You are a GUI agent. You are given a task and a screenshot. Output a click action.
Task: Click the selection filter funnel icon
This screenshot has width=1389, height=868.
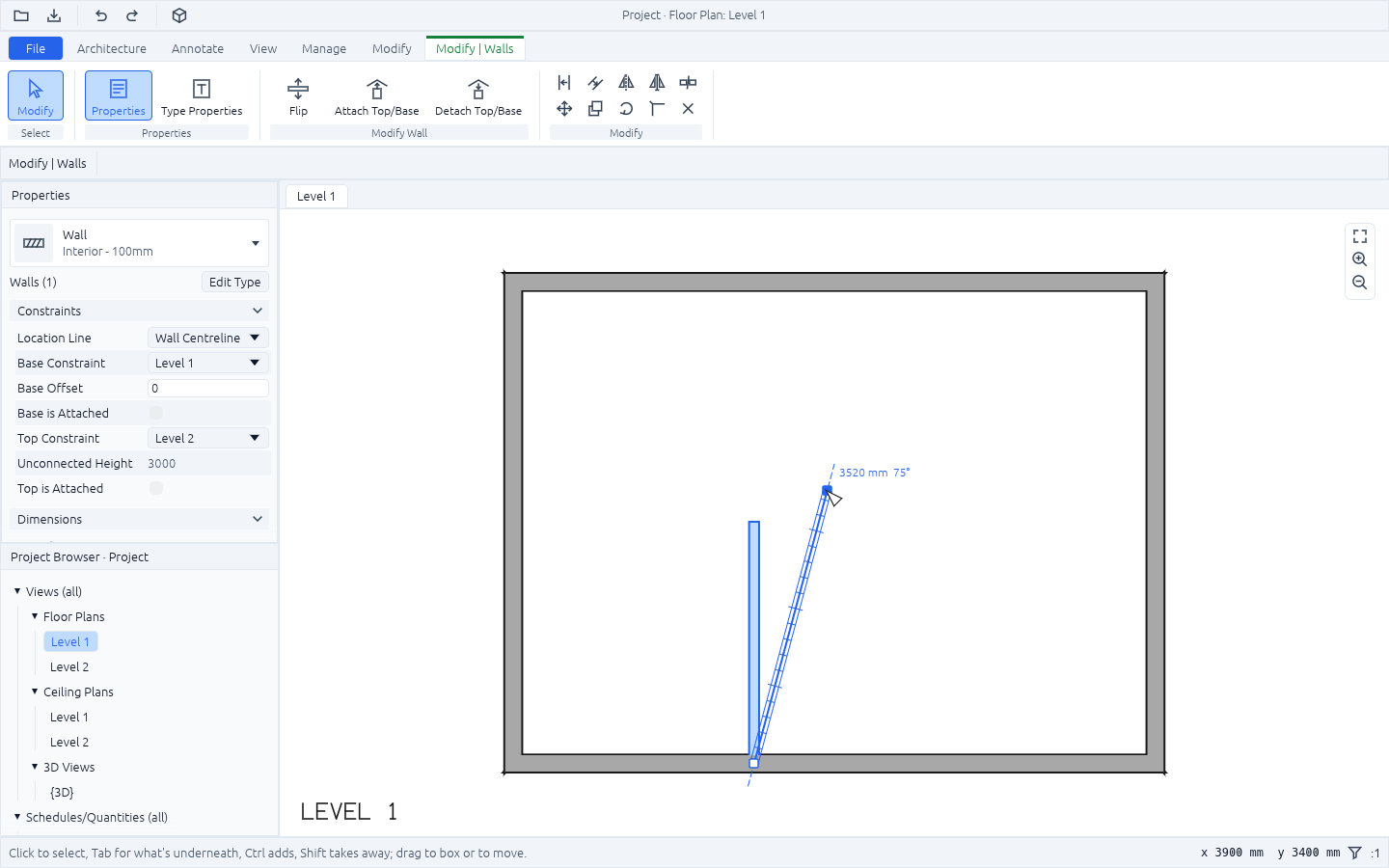(x=1355, y=853)
